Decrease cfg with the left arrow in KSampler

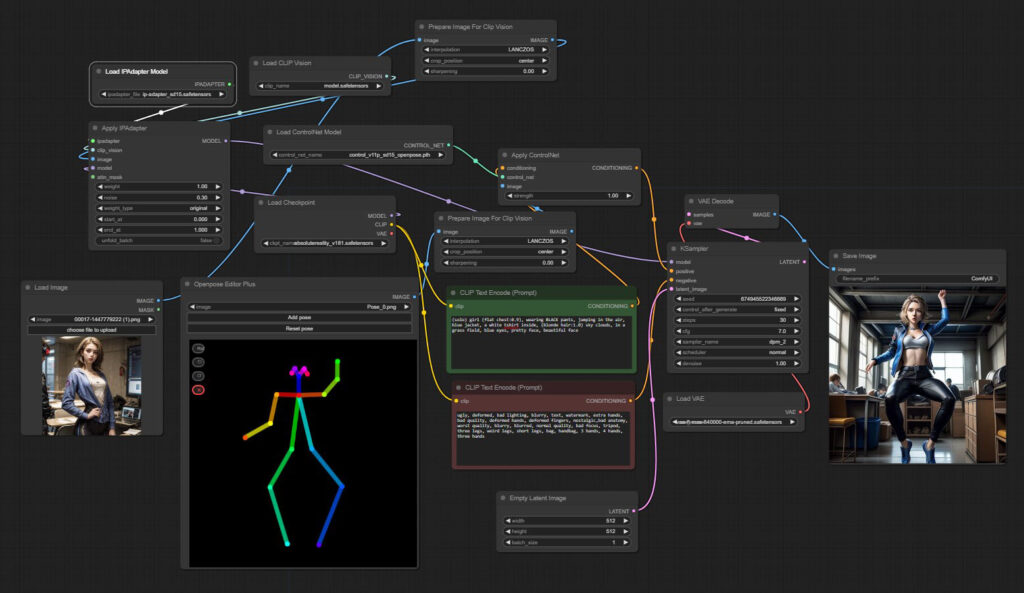click(679, 331)
